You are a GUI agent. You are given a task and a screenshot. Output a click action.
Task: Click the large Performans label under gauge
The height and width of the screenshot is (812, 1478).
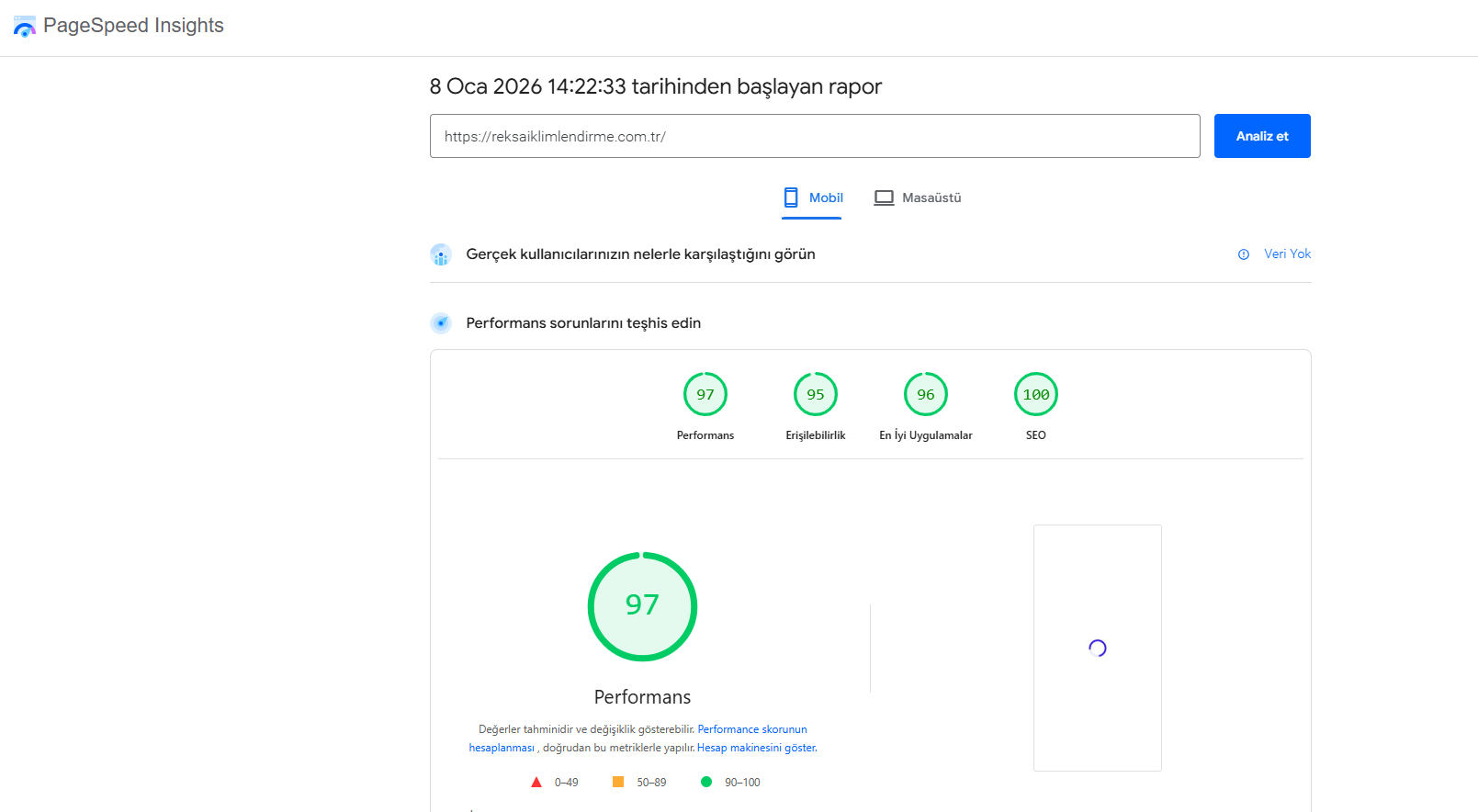[642, 697]
